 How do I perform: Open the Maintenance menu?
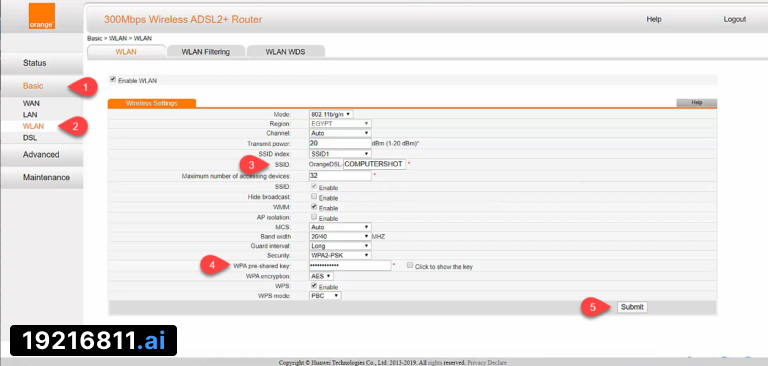click(46, 177)
